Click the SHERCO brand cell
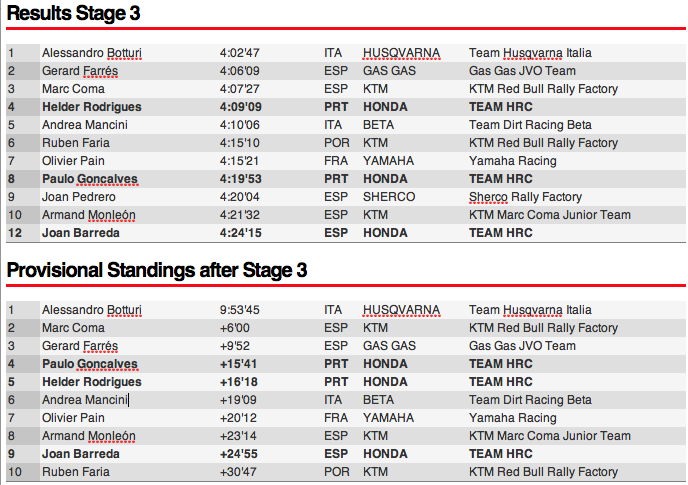This screenshot has width=688, height=485. pos(389,197)
